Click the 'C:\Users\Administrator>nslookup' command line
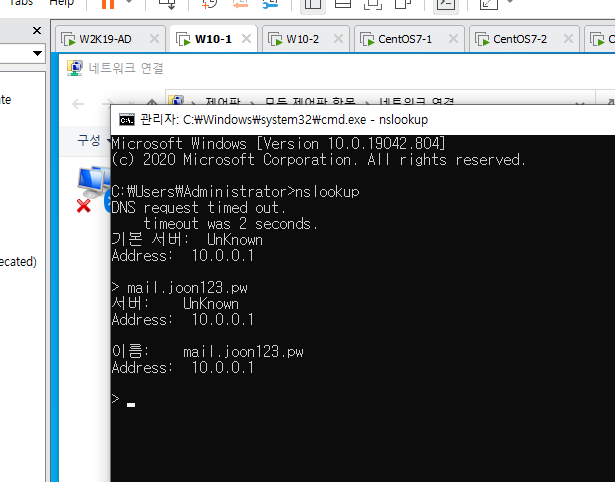Image resolution: width=615 pixels, height=482 pixels. point(235,192)
